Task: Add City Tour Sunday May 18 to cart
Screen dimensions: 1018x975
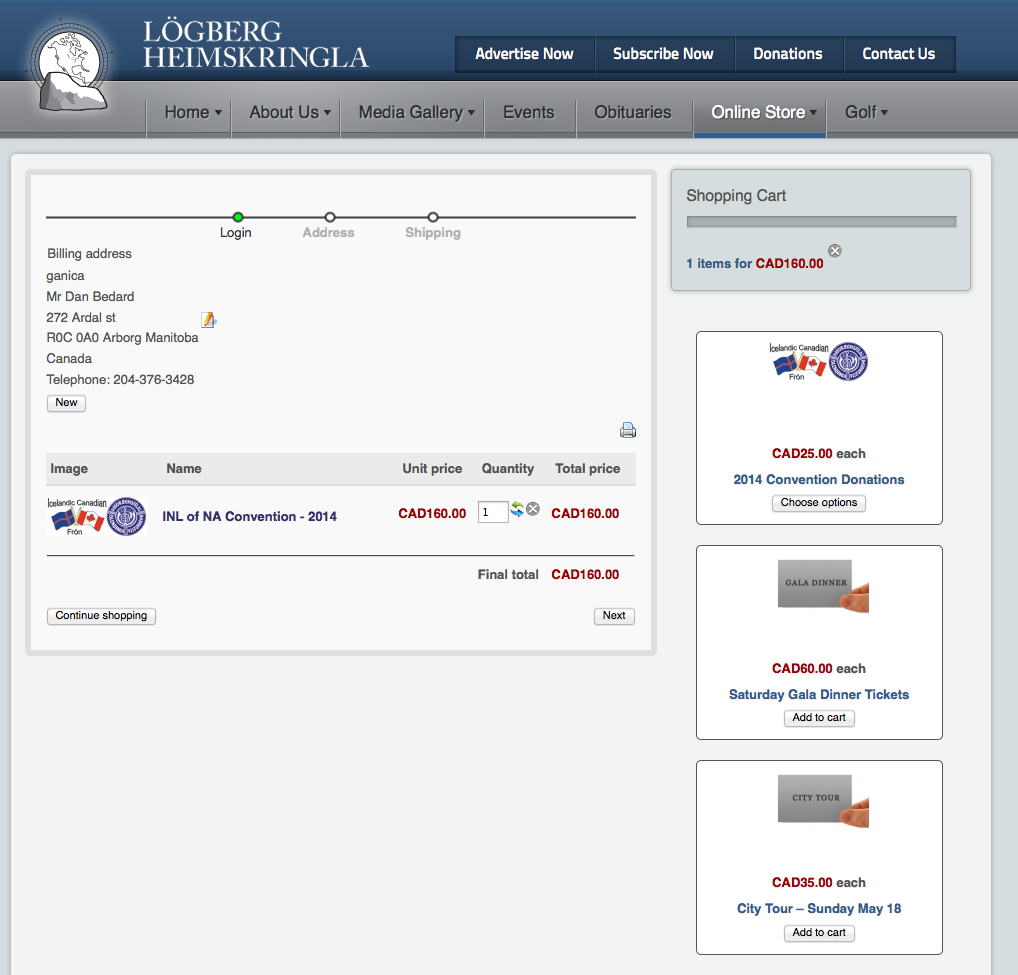Action: click(819, 932)
